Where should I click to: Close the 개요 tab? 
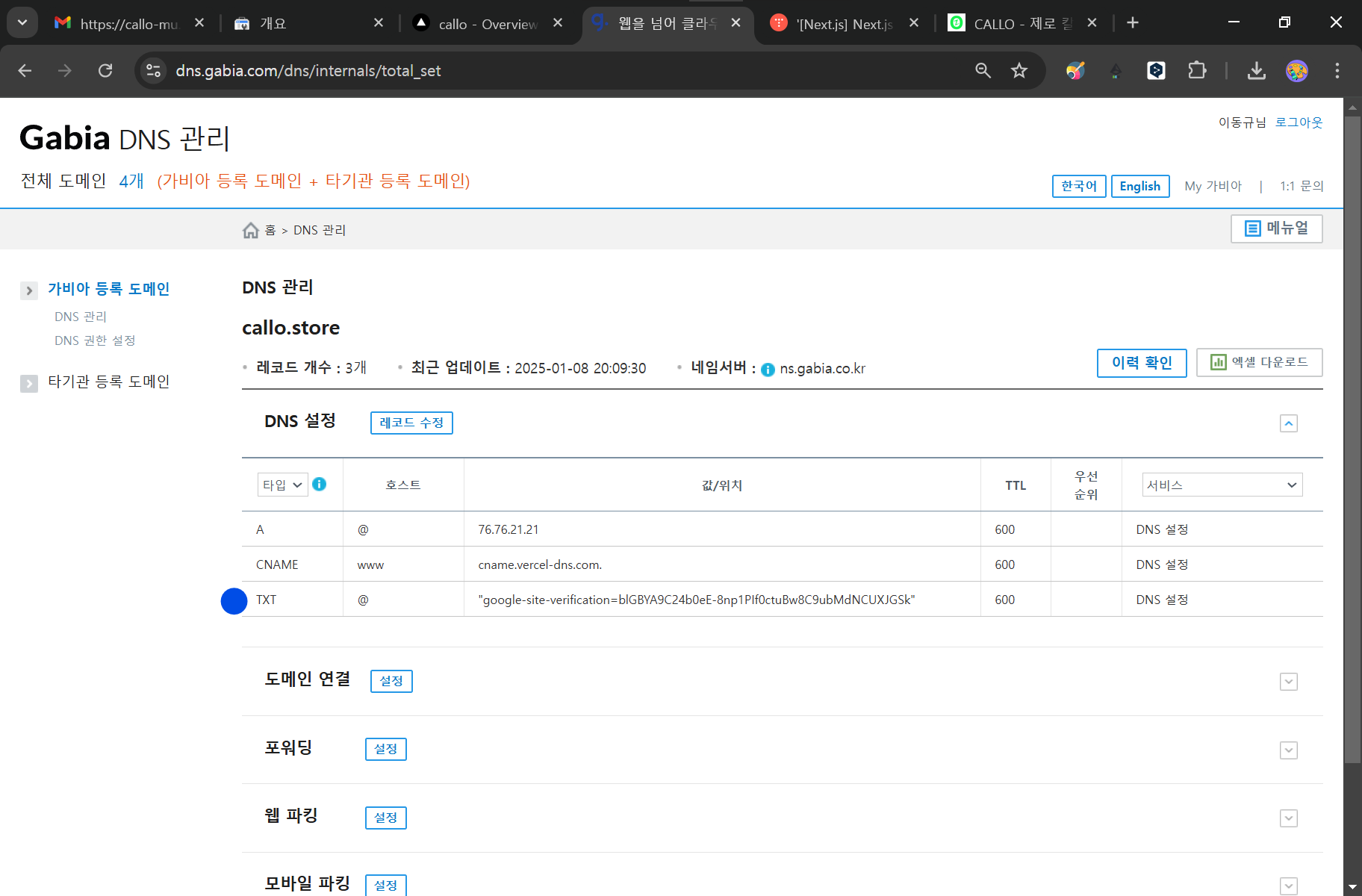pyautogui.click(x=379, y=23)
